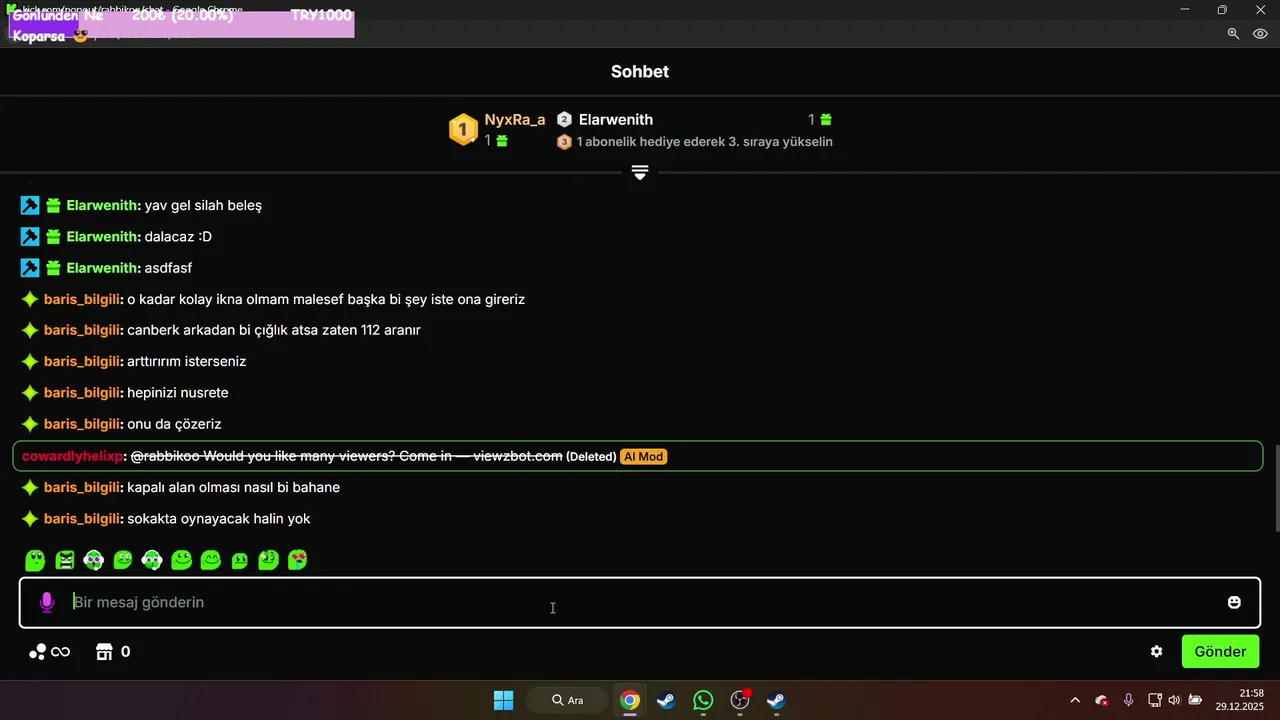Screen dimensions: 1280x720
Task: Click the AI Mod badge on the deleted message
Action: (x=644, y=456)
